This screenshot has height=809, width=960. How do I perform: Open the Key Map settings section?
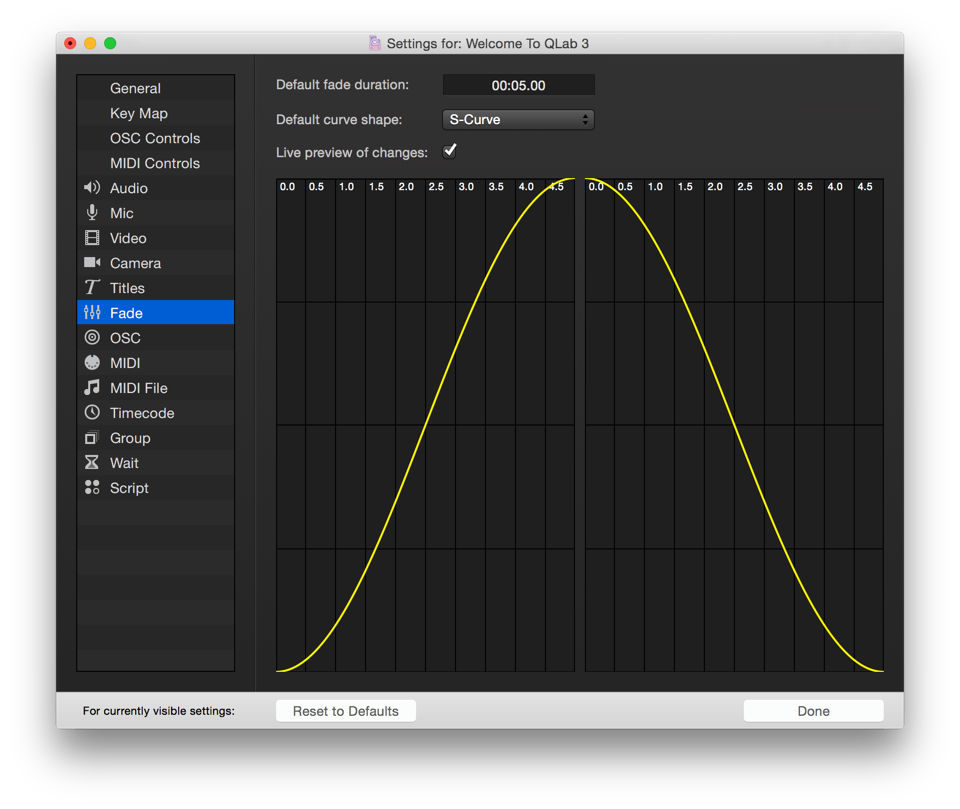(139, 113)
